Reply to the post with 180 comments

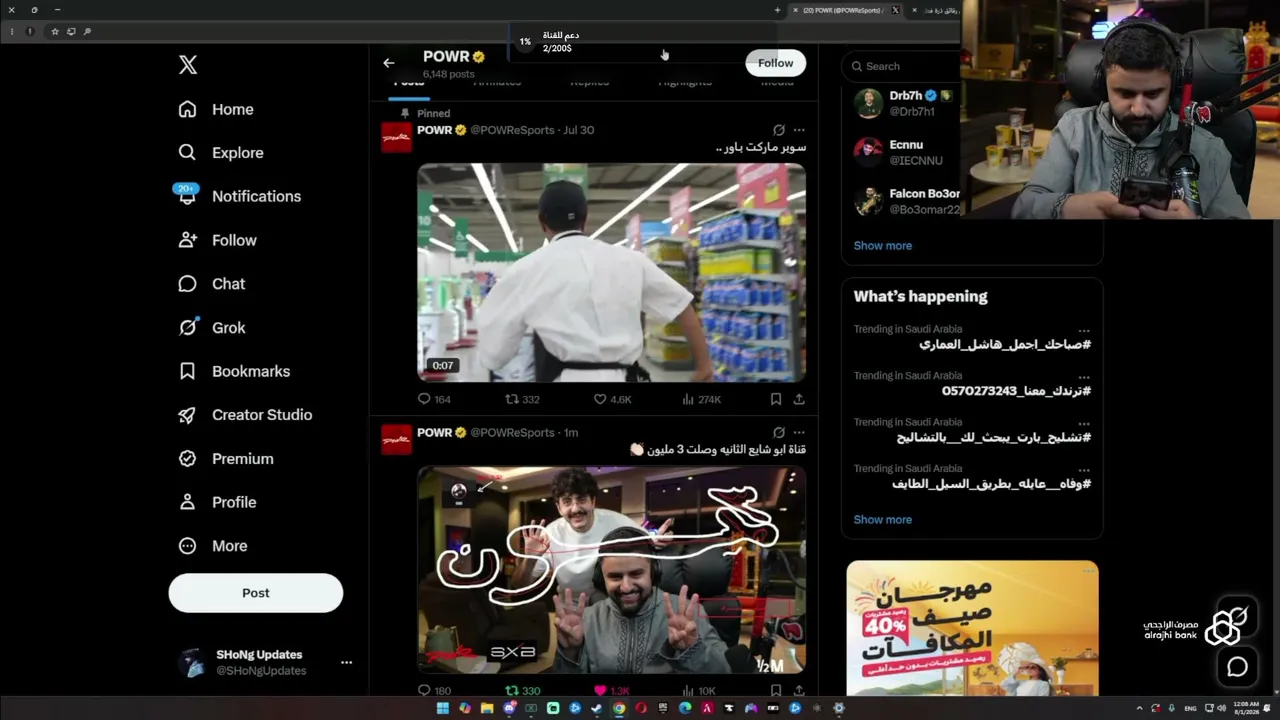(434, 691)
